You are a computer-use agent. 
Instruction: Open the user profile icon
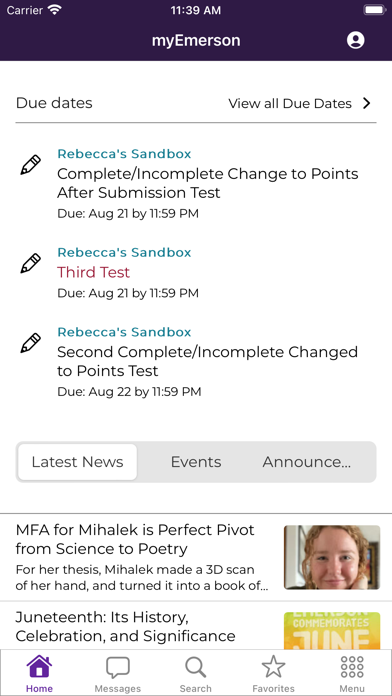pos(355,40)
